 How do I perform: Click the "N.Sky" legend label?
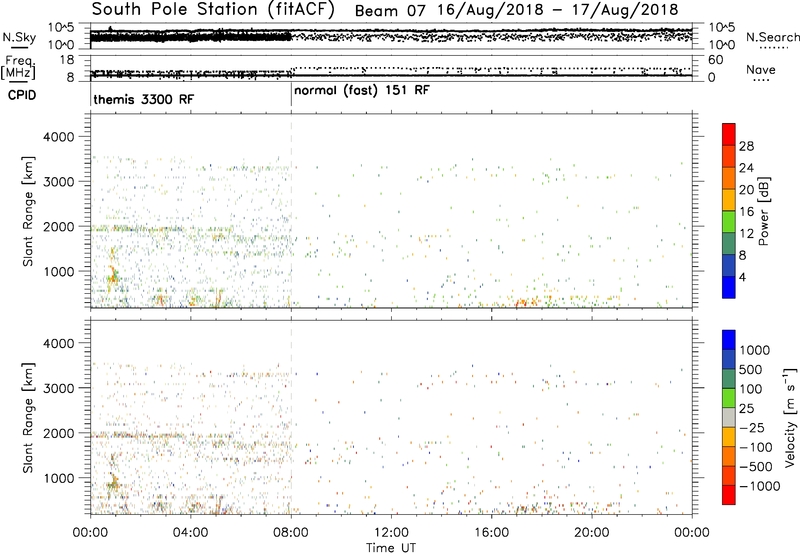(19, 37)
